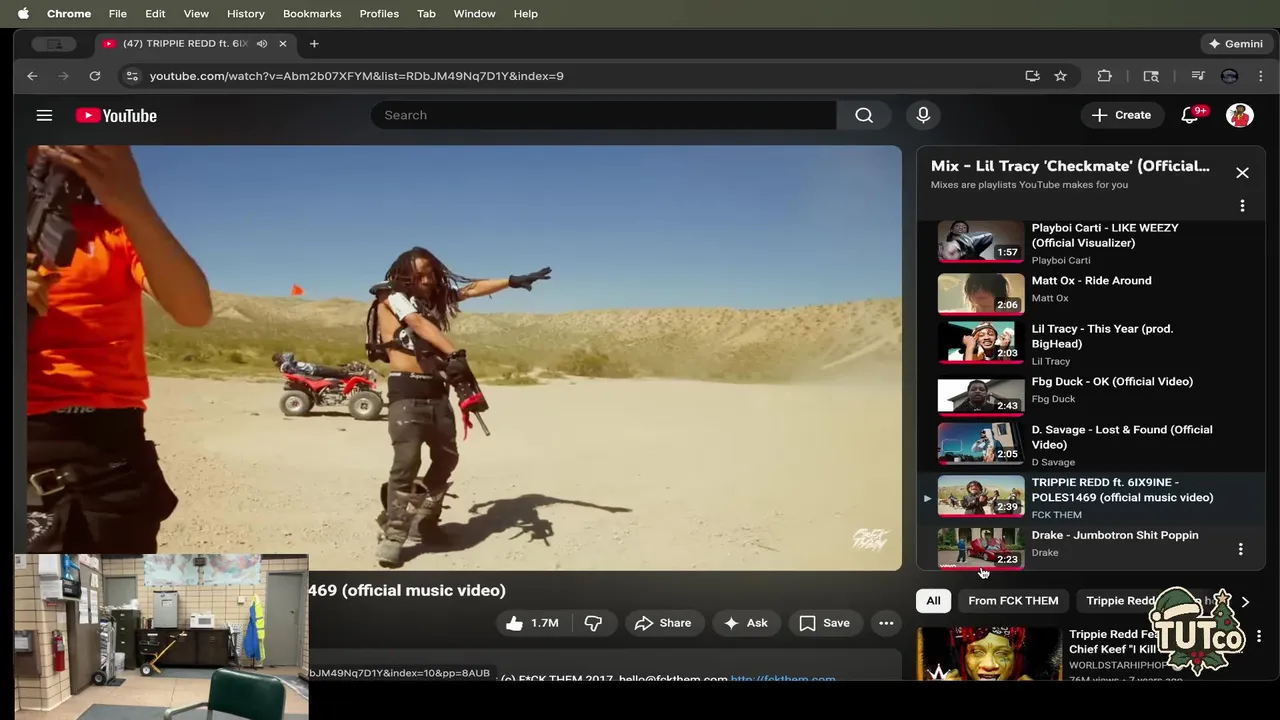Open the Chrome extensions puzzle icon
The image size is (1280, 720).
[x=1104, y=76]
